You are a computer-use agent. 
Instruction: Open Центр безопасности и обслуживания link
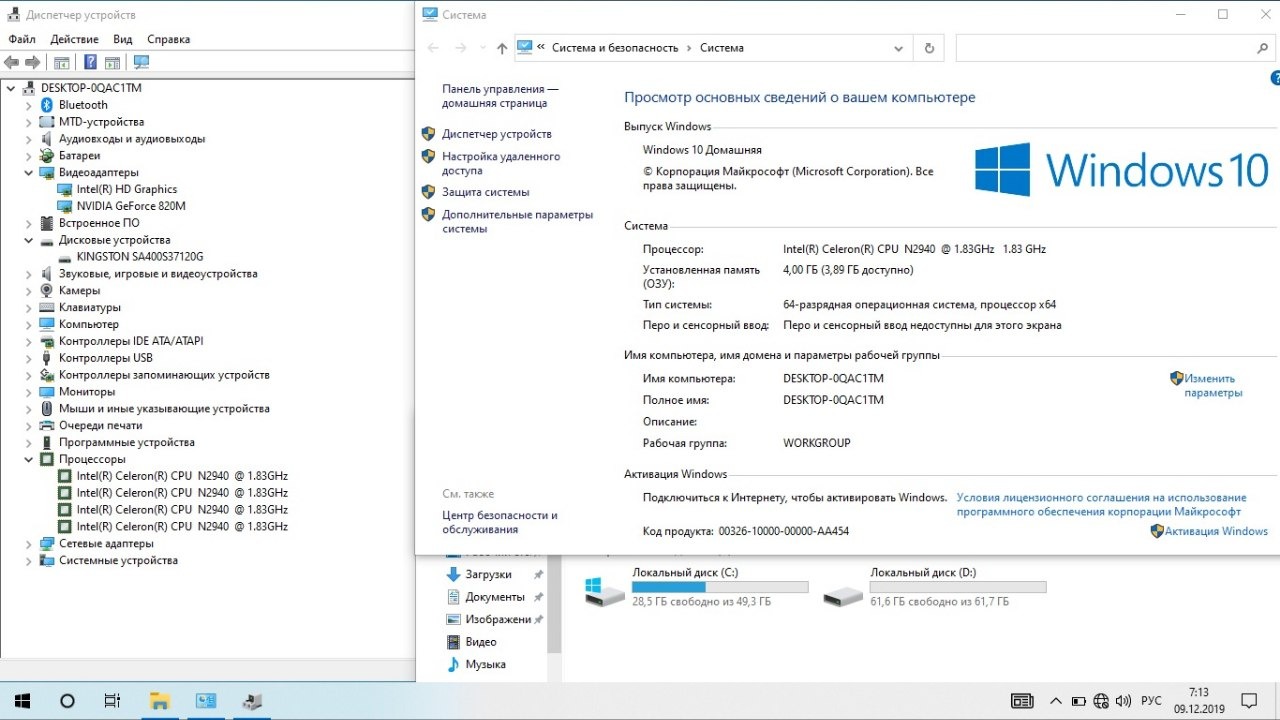(500, 522)
